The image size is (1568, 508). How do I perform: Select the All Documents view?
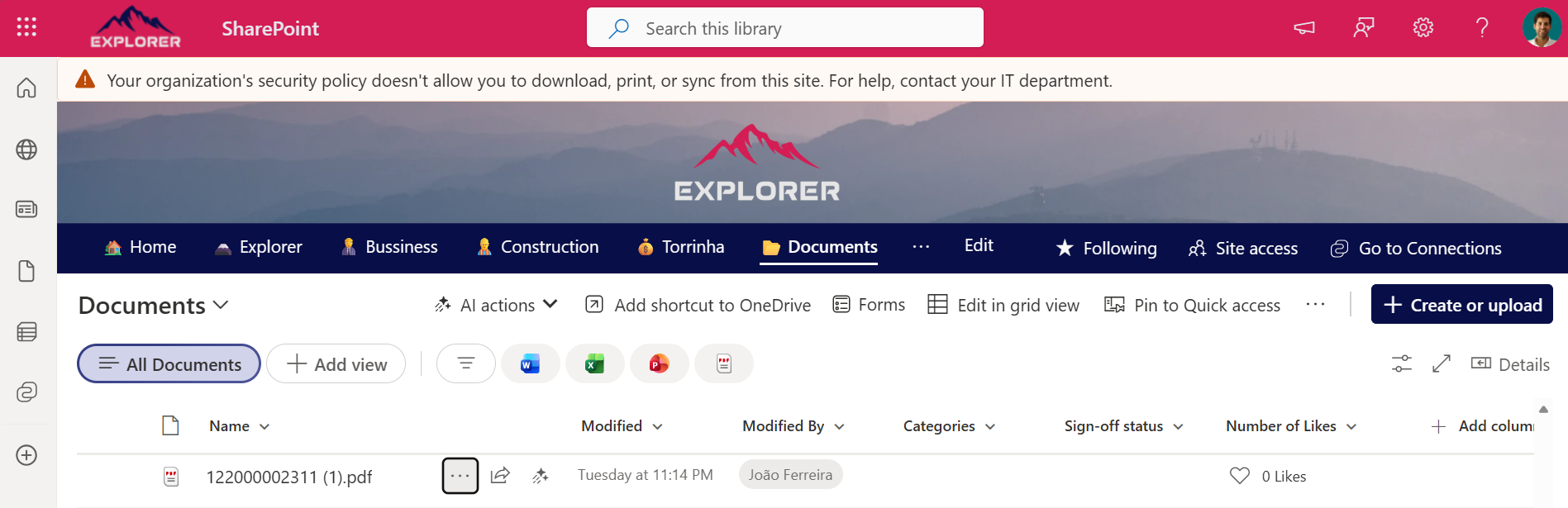[x=169, y=363]
